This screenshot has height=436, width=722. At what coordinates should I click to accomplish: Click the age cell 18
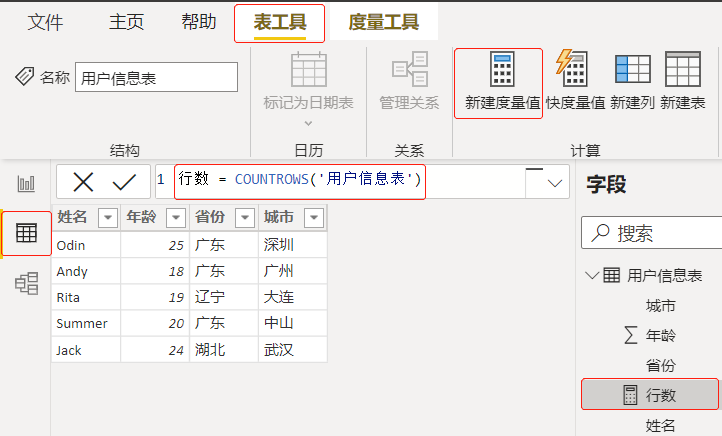tap(155, 271)
